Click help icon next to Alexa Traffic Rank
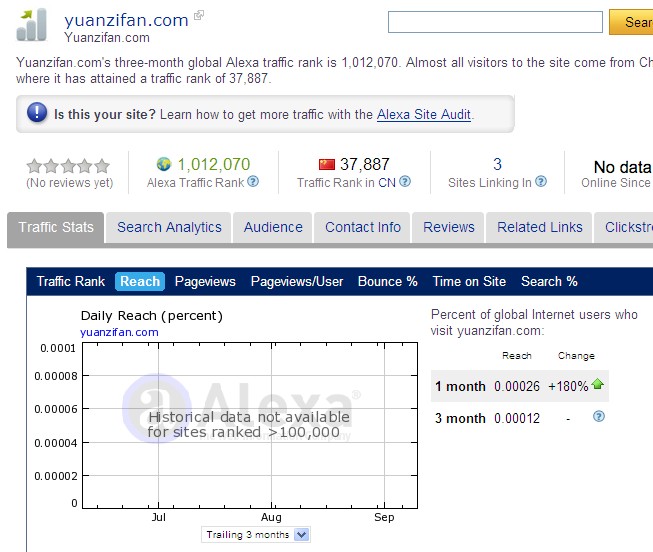Image resolution: width=653 pixels, height=552 pixels. point(253,182)
